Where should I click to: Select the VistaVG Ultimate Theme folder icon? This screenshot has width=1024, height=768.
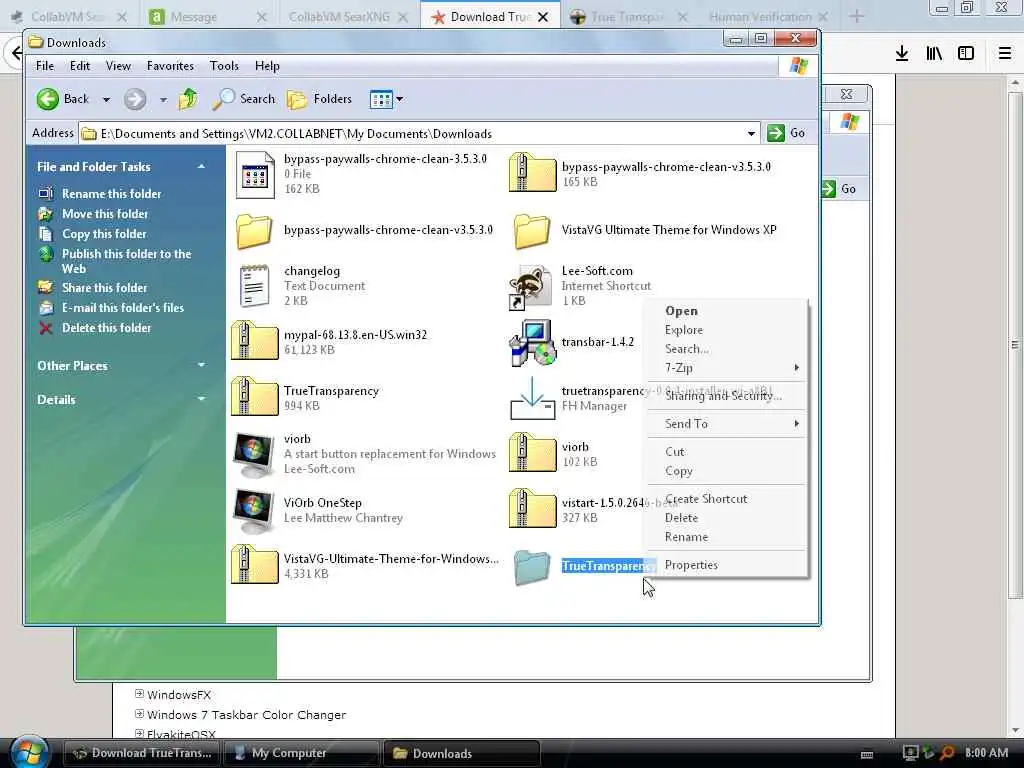pyautogui.click(x=532, y=231)
